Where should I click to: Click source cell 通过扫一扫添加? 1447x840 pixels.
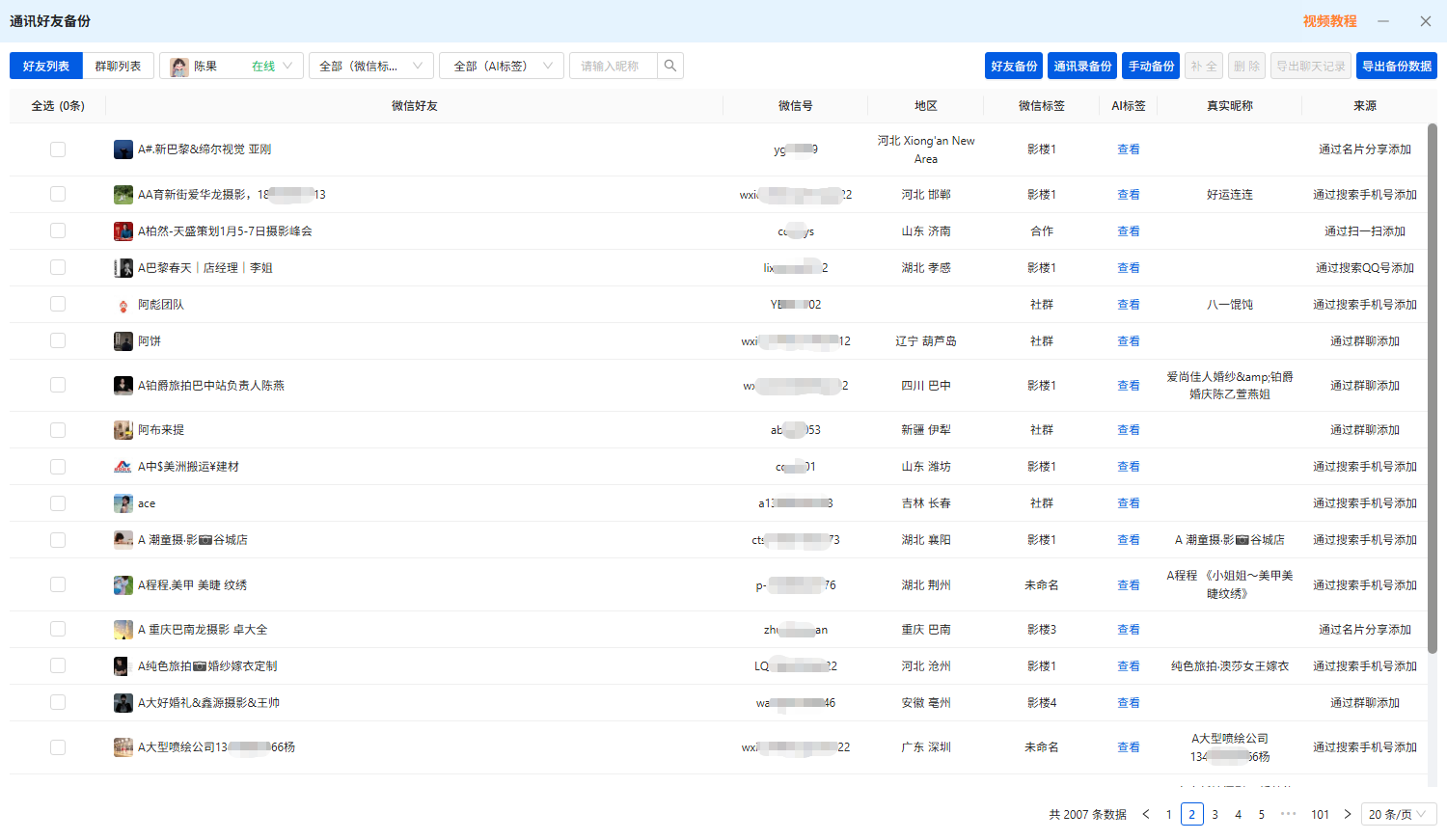tap(1365, 231)
